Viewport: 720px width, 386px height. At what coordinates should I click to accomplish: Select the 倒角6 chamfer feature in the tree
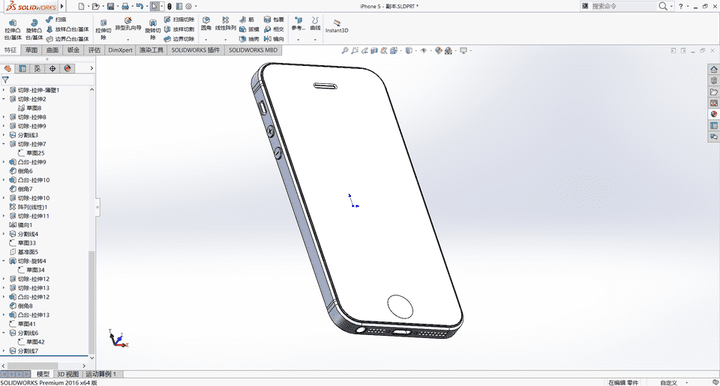21,171
